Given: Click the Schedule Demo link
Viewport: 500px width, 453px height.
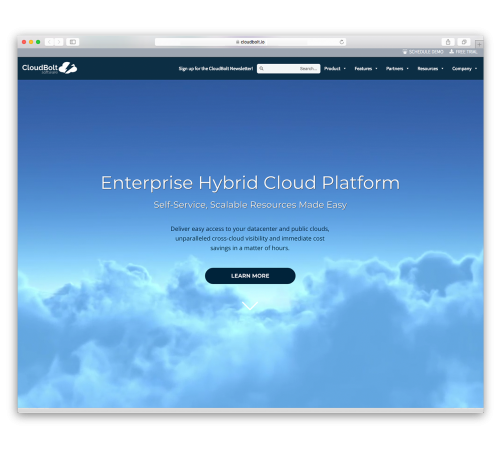Looking at the screenshot, I should point(423,52).
